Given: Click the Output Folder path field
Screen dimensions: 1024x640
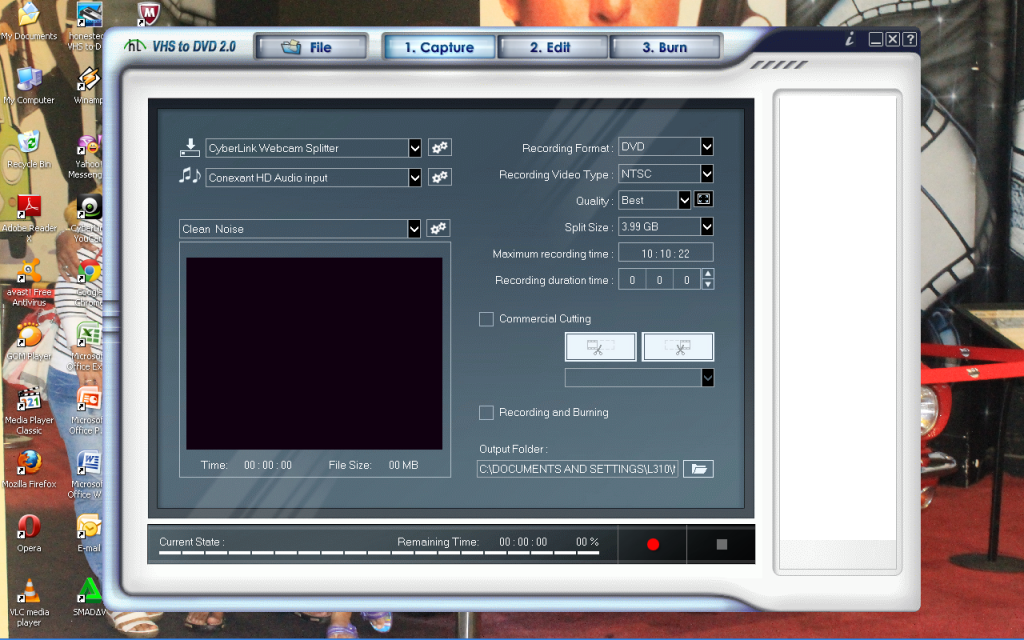Looking at the screenshot, I should click(x=577, y=469).
